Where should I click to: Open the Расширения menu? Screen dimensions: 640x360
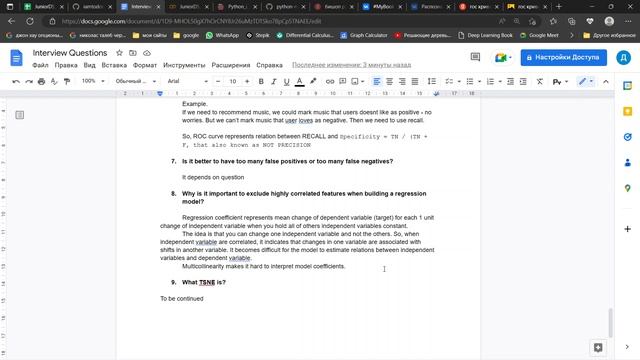(231, 65)
